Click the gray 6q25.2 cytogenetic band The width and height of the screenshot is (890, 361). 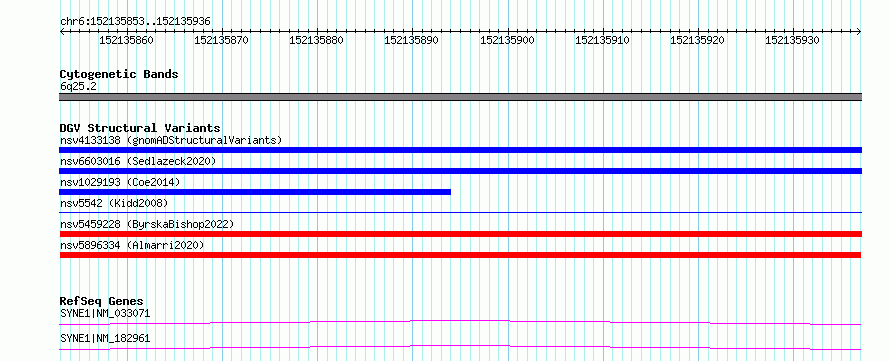coord(460,97)
